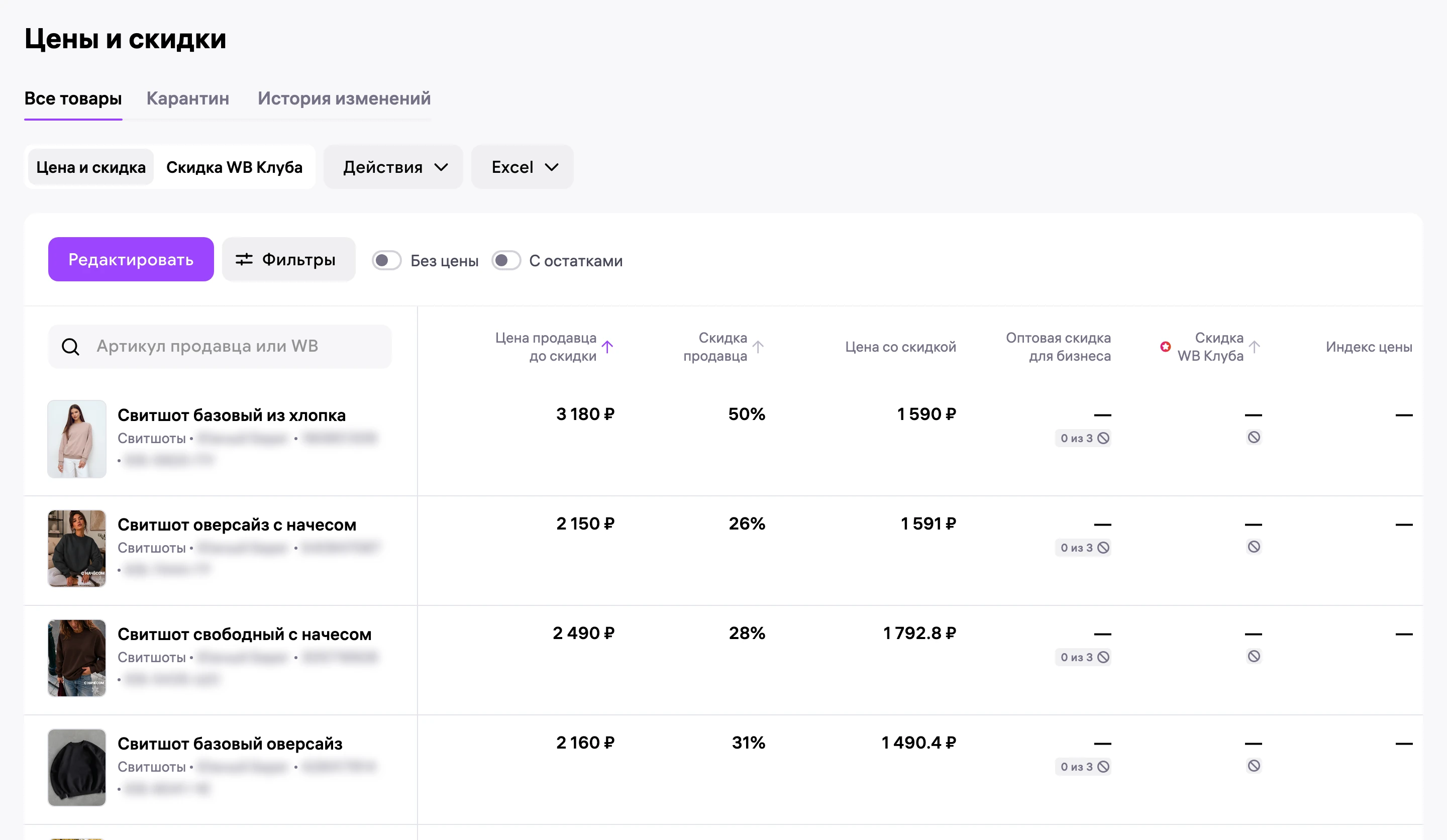This screenshot has width=1447, height=840.
Task: Click WB Club blocked icon for Свитшот базовый из хлопка
Action: tap(1254, 438)
